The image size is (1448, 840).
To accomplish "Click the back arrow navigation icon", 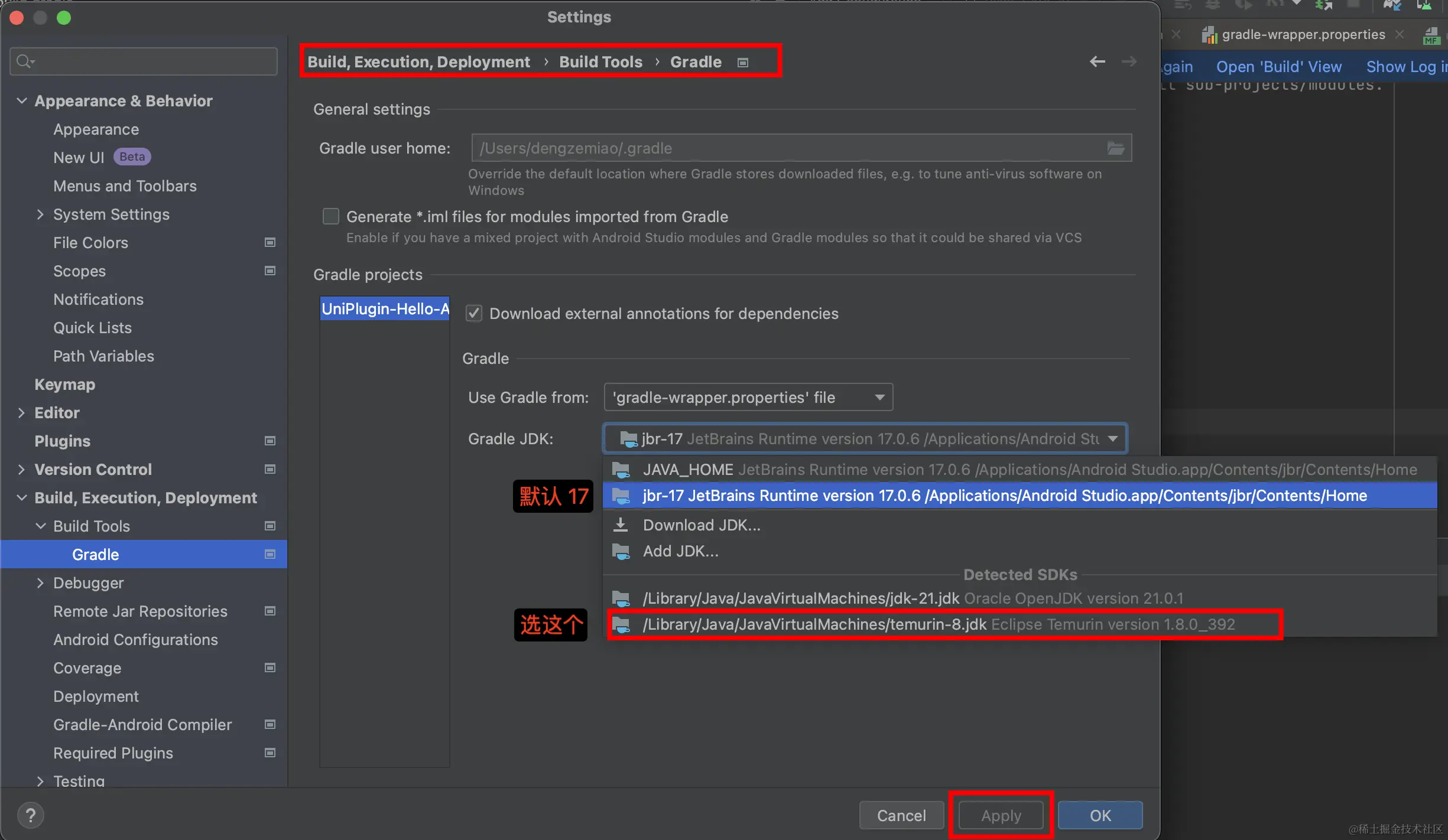I will (x=1097, y=61).
